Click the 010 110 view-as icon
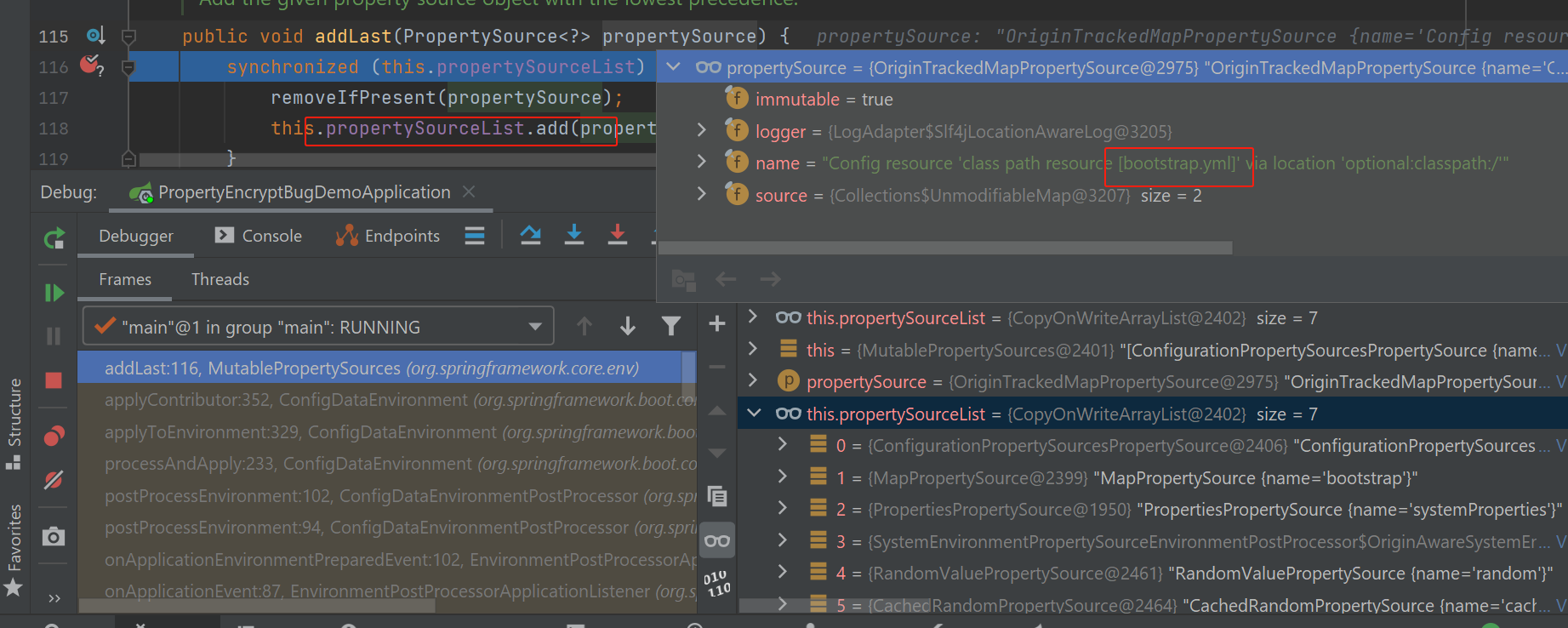This screenshot has width=1568, height=628. pyautogui.click(x=717, y=584)
